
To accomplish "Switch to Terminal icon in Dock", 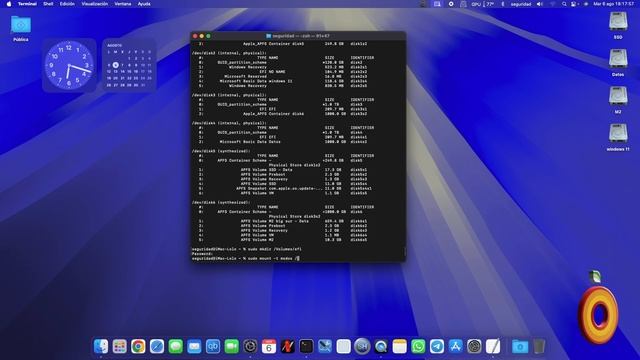I will point(306,347).
